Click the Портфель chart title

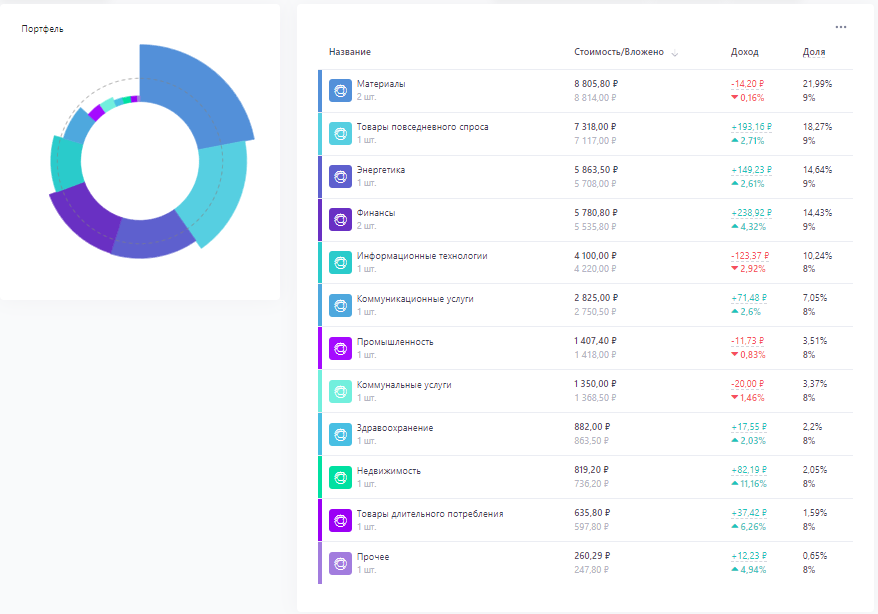coord(42,29)
